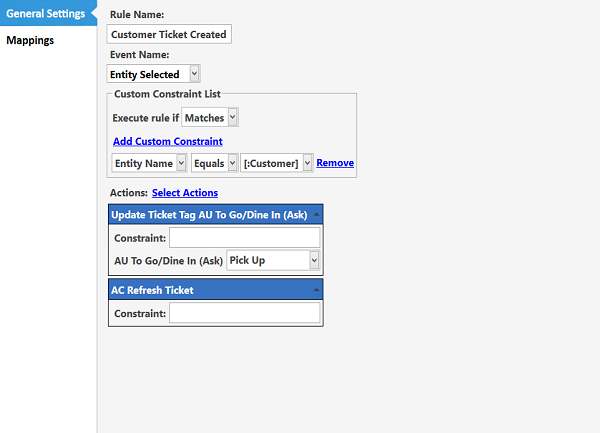Select the AC Refresh Ticket action header
Viewport: 600px width, 433px height.
click(x=153, y=290)
